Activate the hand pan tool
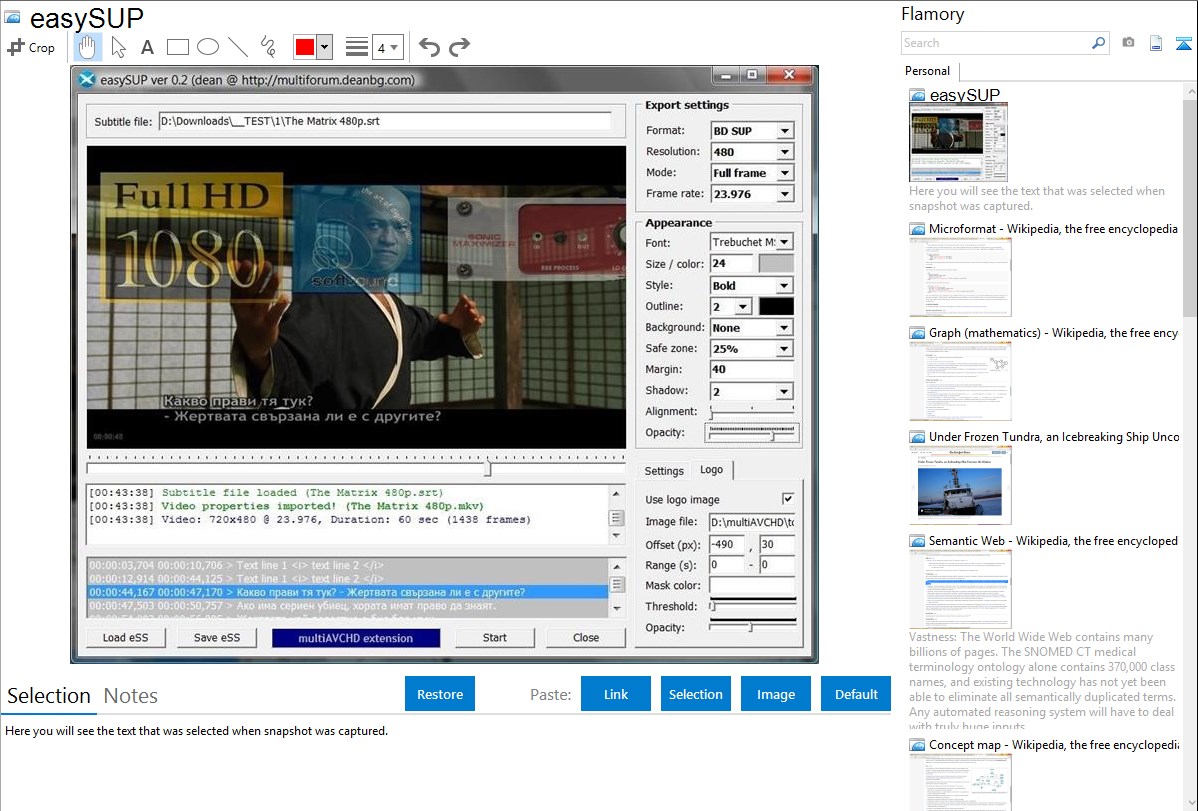This screenshot has width=1198, height=811. coord(87,47)
